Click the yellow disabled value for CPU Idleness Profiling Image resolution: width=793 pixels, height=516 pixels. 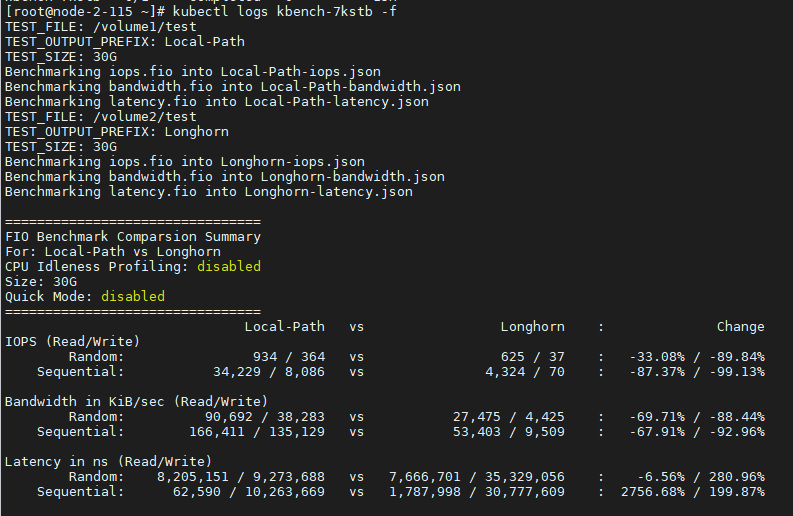228,267
